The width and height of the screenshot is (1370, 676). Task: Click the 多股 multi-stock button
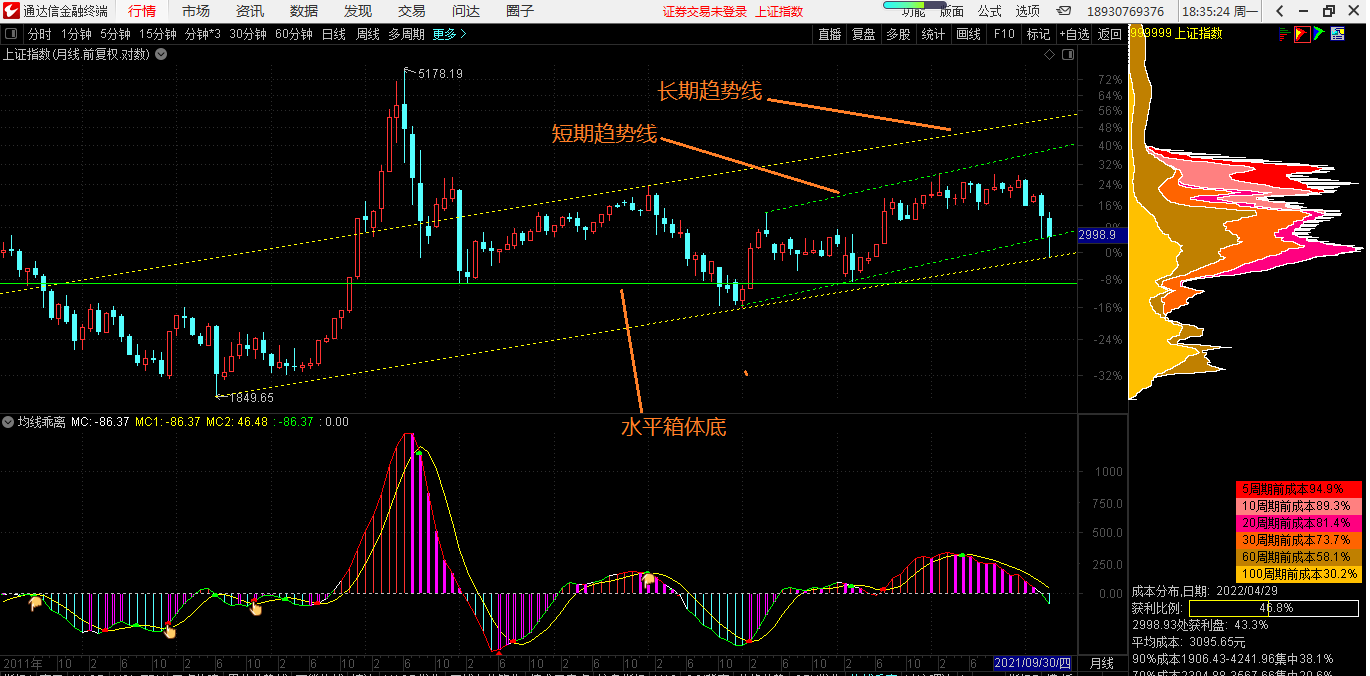(898, 33)
